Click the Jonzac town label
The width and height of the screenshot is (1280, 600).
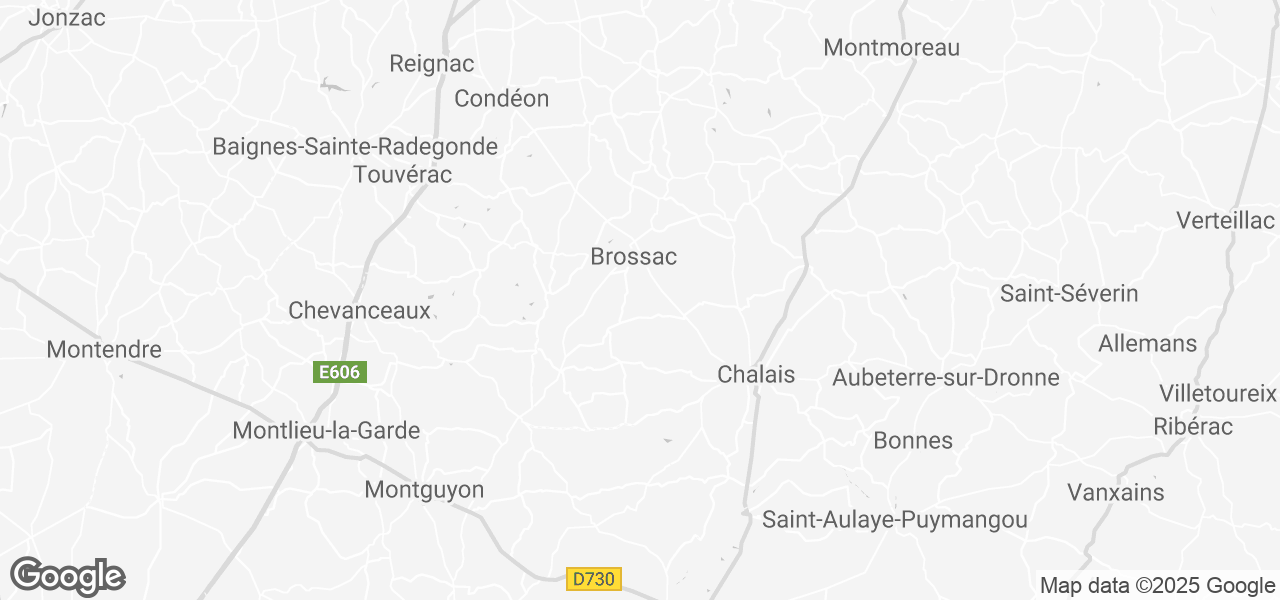coord(67,18)
